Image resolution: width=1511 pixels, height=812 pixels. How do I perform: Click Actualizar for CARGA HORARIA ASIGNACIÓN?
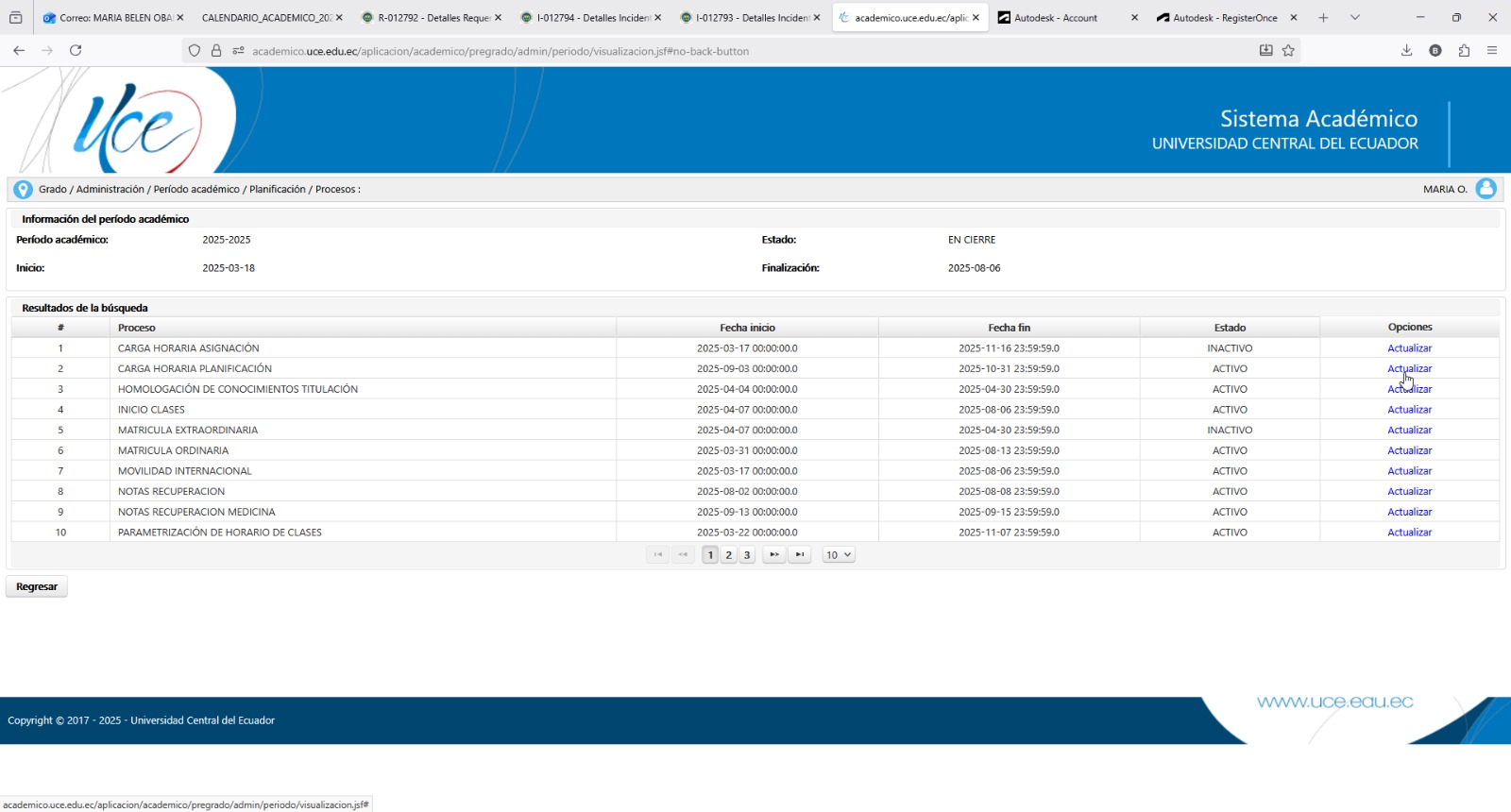tap(1409, 348)
